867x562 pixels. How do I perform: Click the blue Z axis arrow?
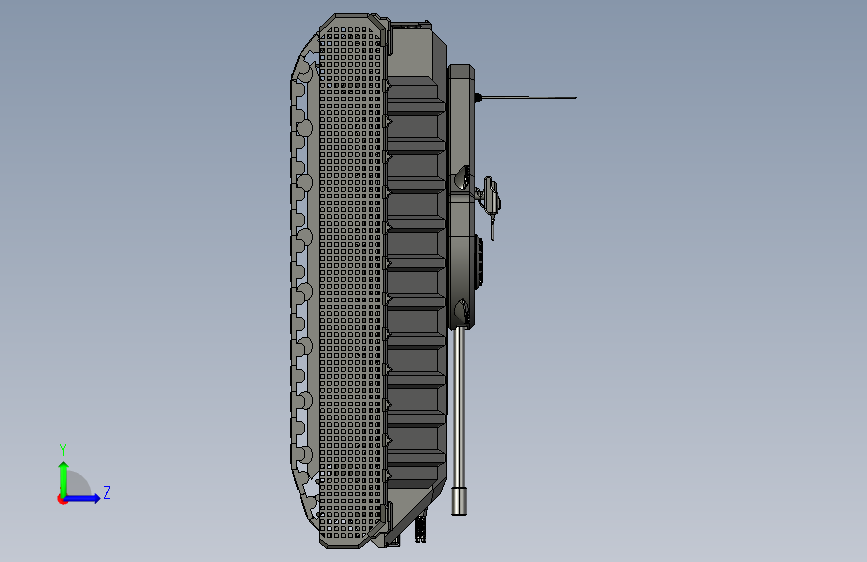tap(82, 498)
